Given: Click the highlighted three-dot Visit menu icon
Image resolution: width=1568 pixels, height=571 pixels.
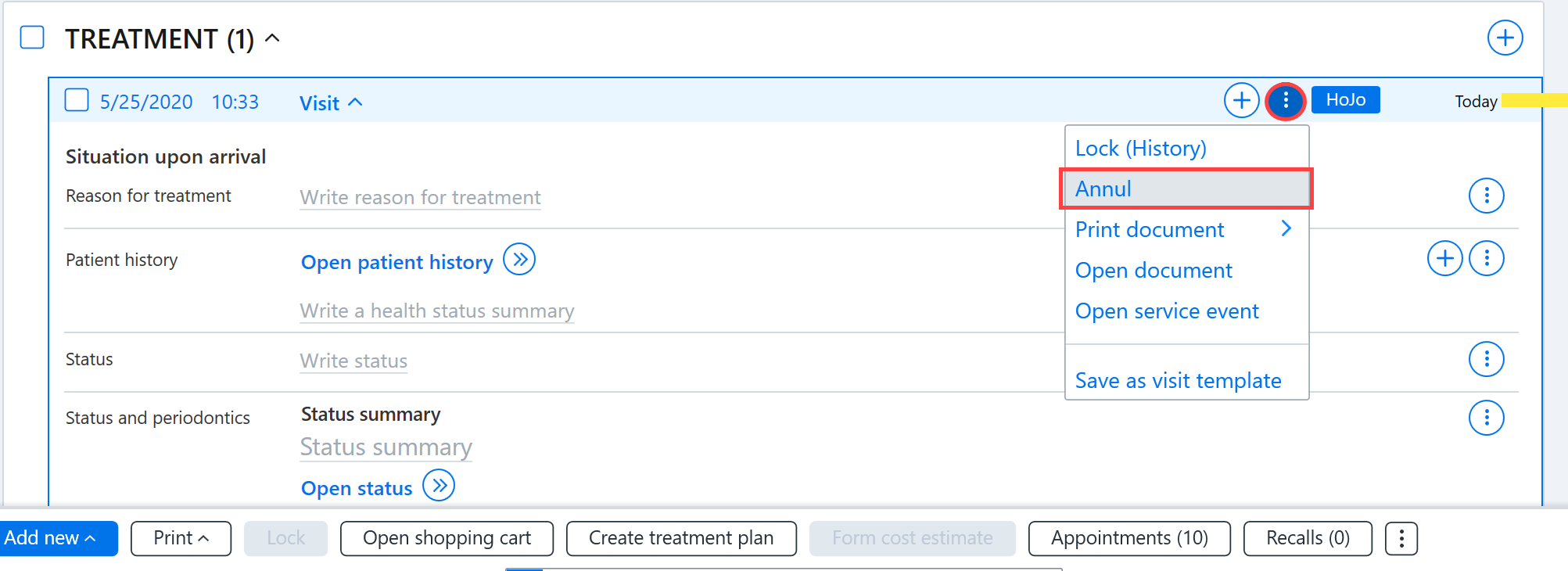Looking at the screenshot, I should click(x=1286, y=101).
